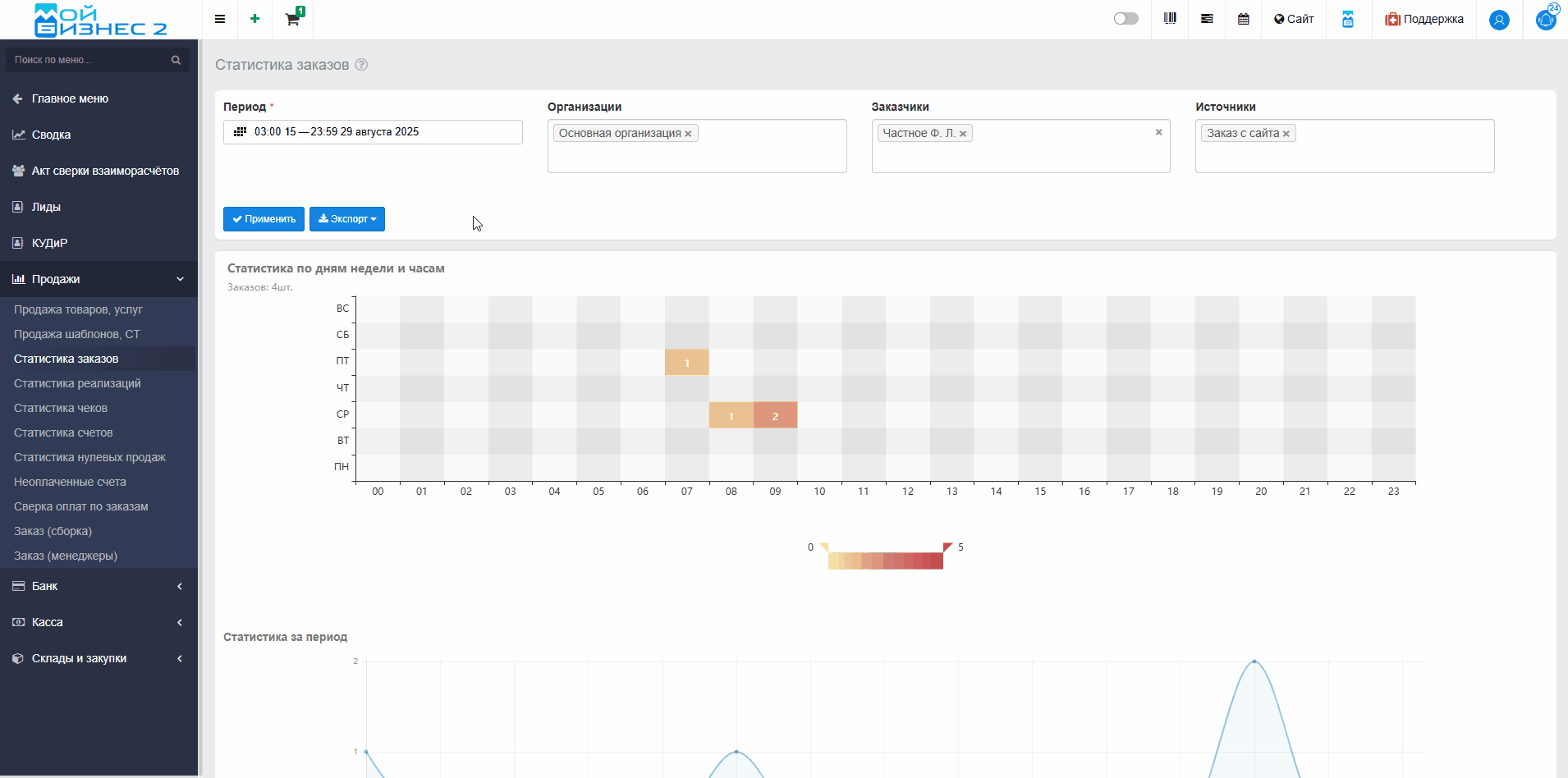Open Статистика чеков in sidebar
This screenshot has width=1568, height=778.
click(x=61, y=408)
